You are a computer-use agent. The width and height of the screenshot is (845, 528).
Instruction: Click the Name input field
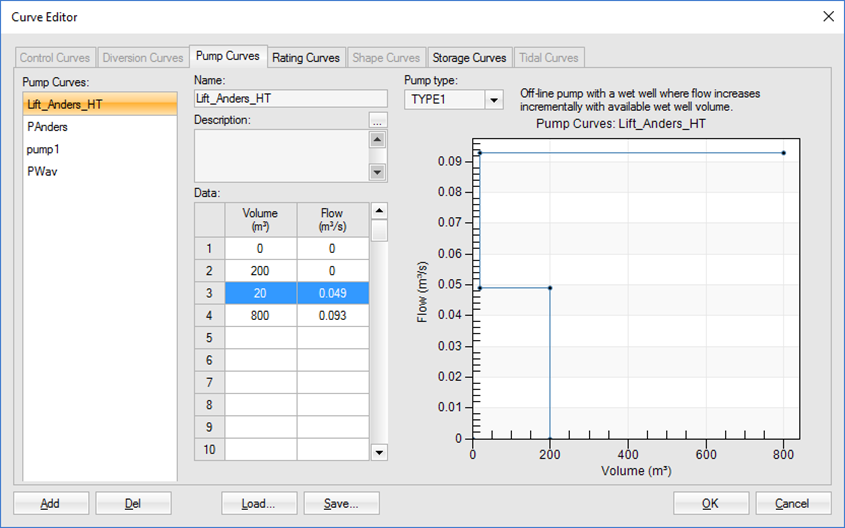pyautogui.click(x=290, y=99)
